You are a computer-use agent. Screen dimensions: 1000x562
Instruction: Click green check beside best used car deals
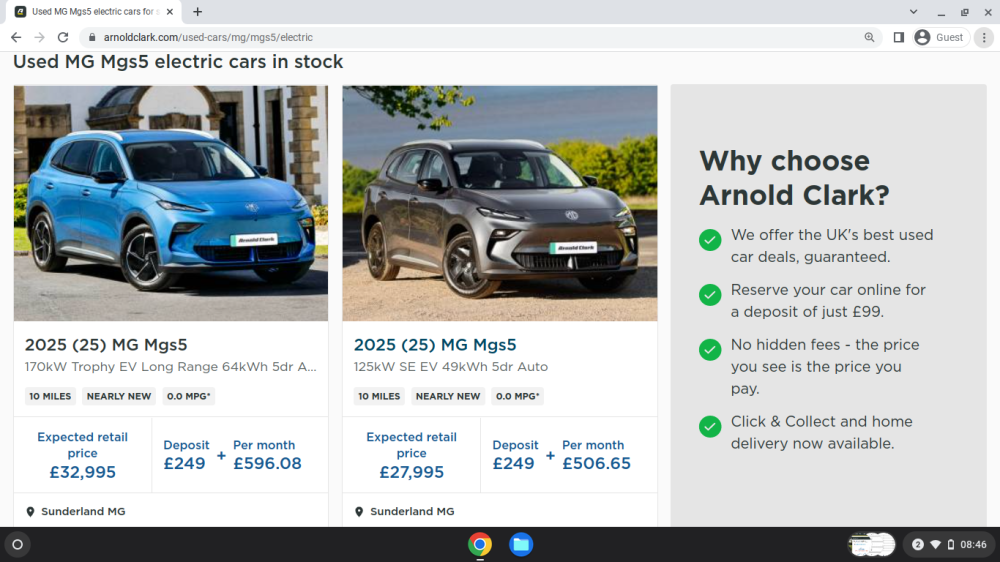click(x=710, y=240)
